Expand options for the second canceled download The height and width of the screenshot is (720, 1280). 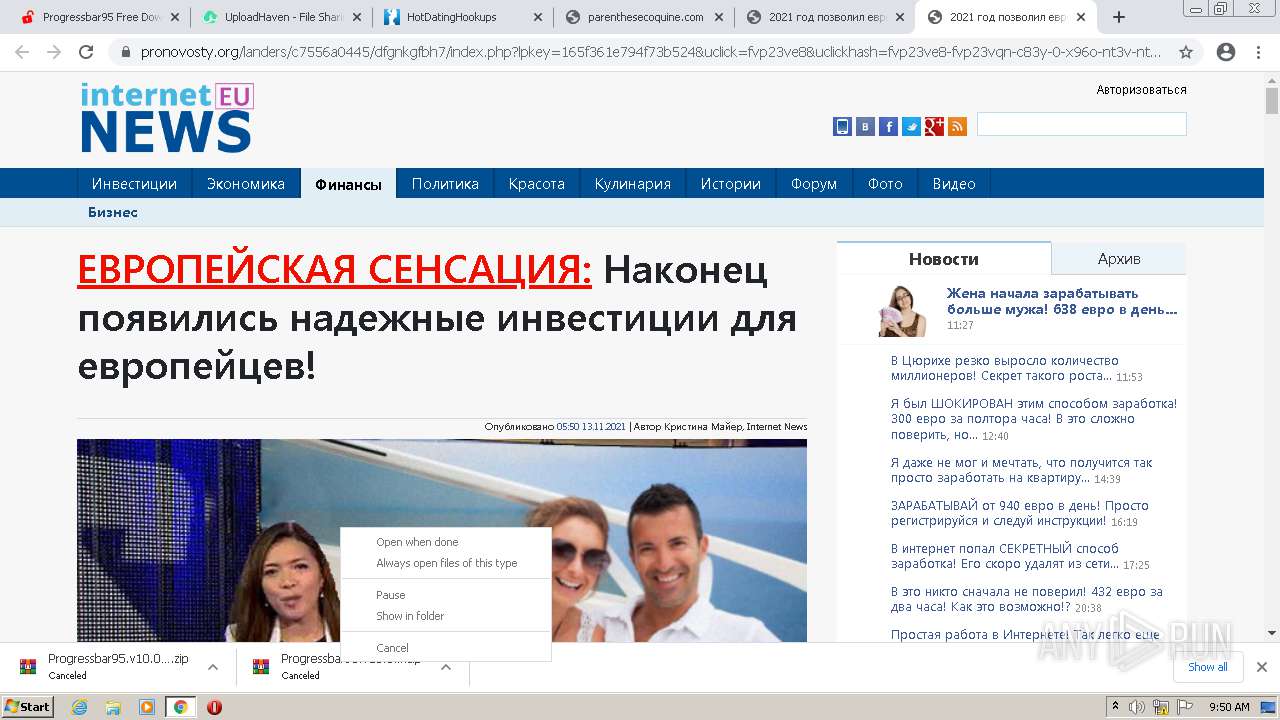point(446,667)
